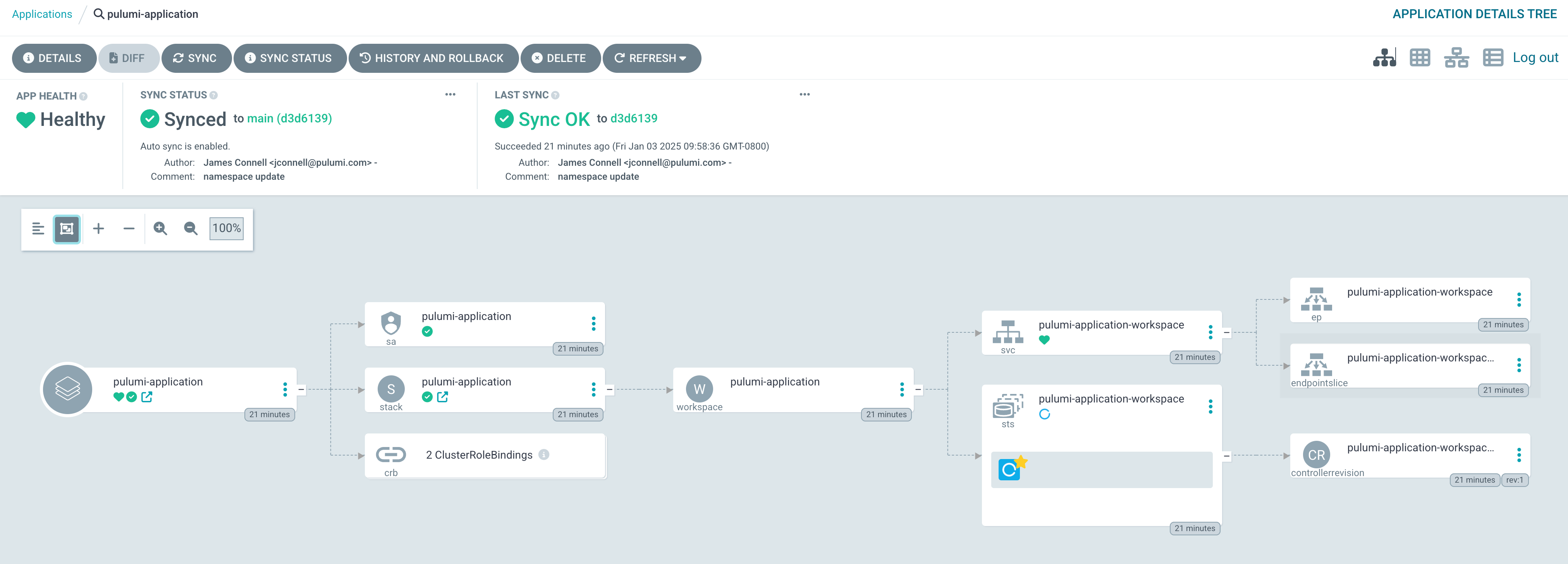Switch to the pods grid view icon
This screenshot has width=1568, height=564.
click(1420, 58)
